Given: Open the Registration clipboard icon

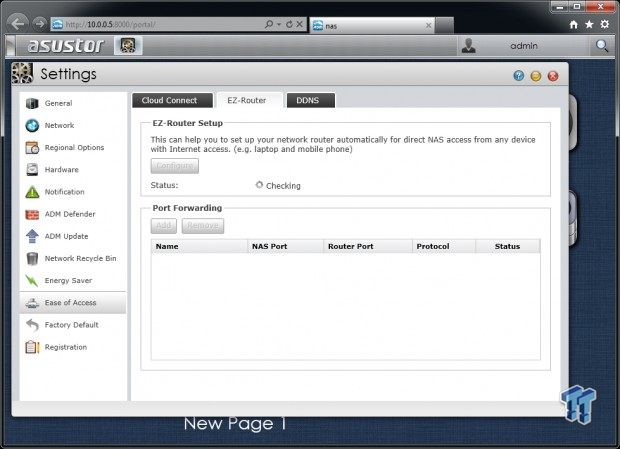Looking at the screenshot, I should pos(32,347).
